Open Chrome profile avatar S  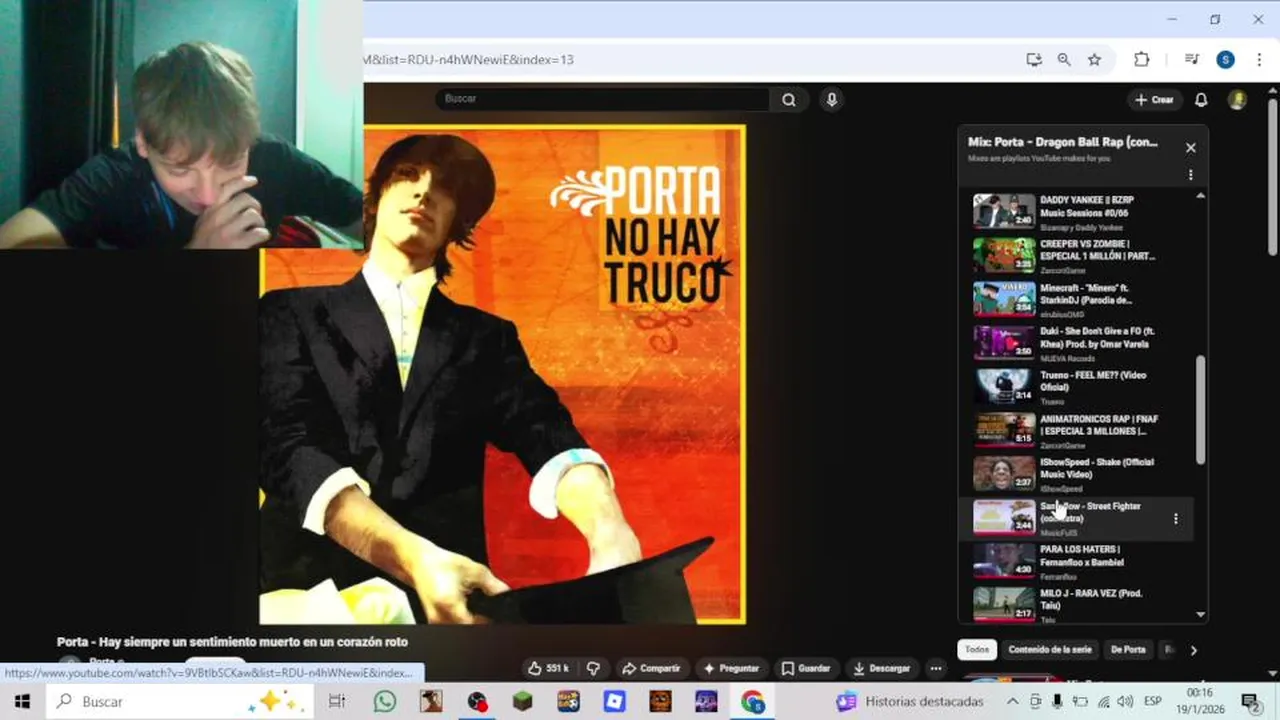pyautogui.click(x=1225, y=60)
